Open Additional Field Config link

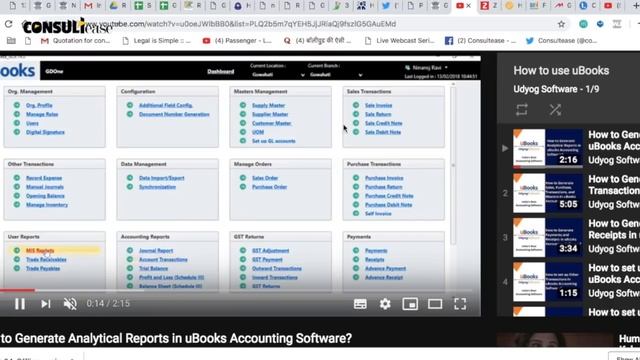(166, 105)
